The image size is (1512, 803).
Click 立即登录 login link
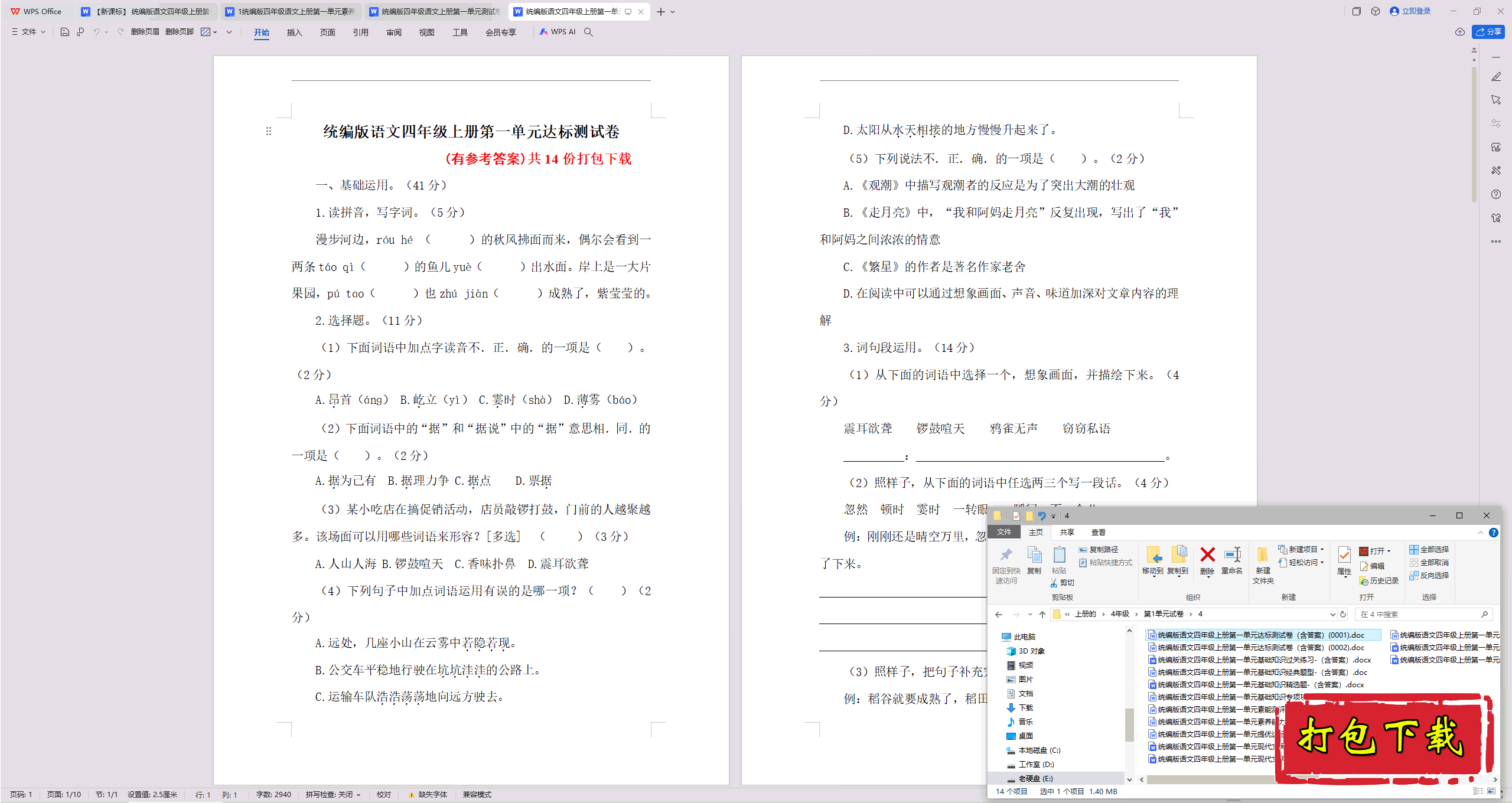tap(1411, 11)
